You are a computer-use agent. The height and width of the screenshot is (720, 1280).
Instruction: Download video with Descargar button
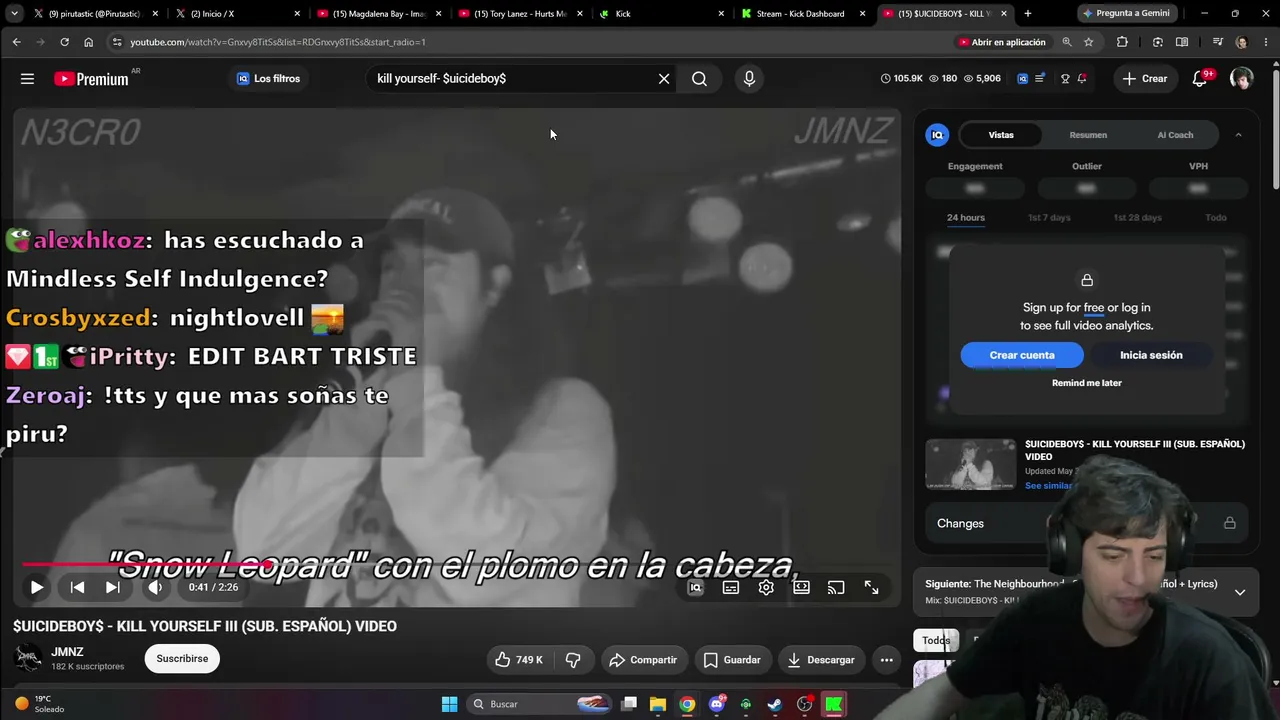822,660
